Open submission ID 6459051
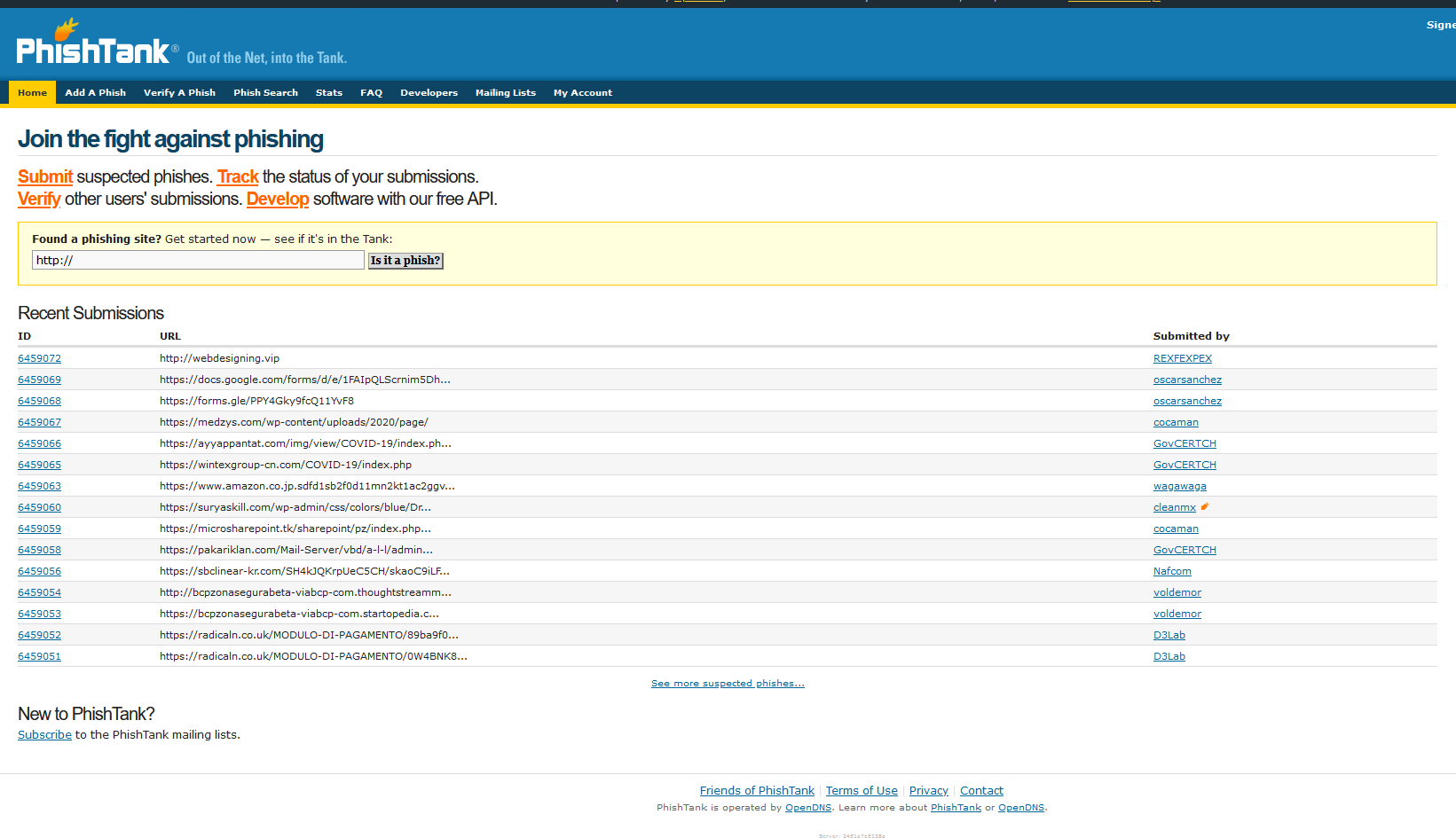Image resolution: width=1456 pixels, height=838 pixels. click(x=39, y=656)
